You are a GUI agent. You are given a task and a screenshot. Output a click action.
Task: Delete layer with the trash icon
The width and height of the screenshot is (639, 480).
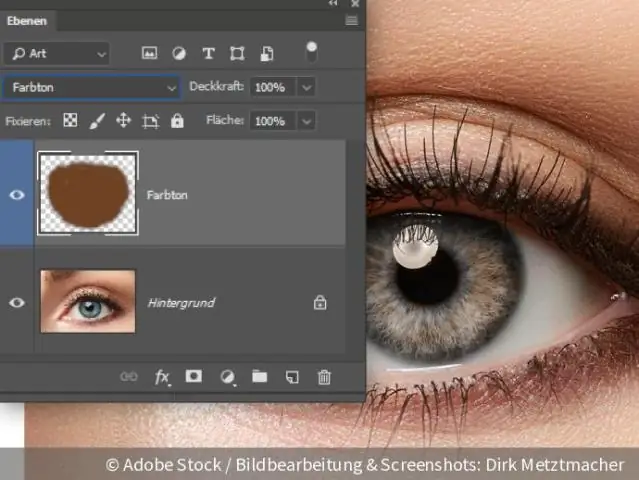(x=324, y=377)
